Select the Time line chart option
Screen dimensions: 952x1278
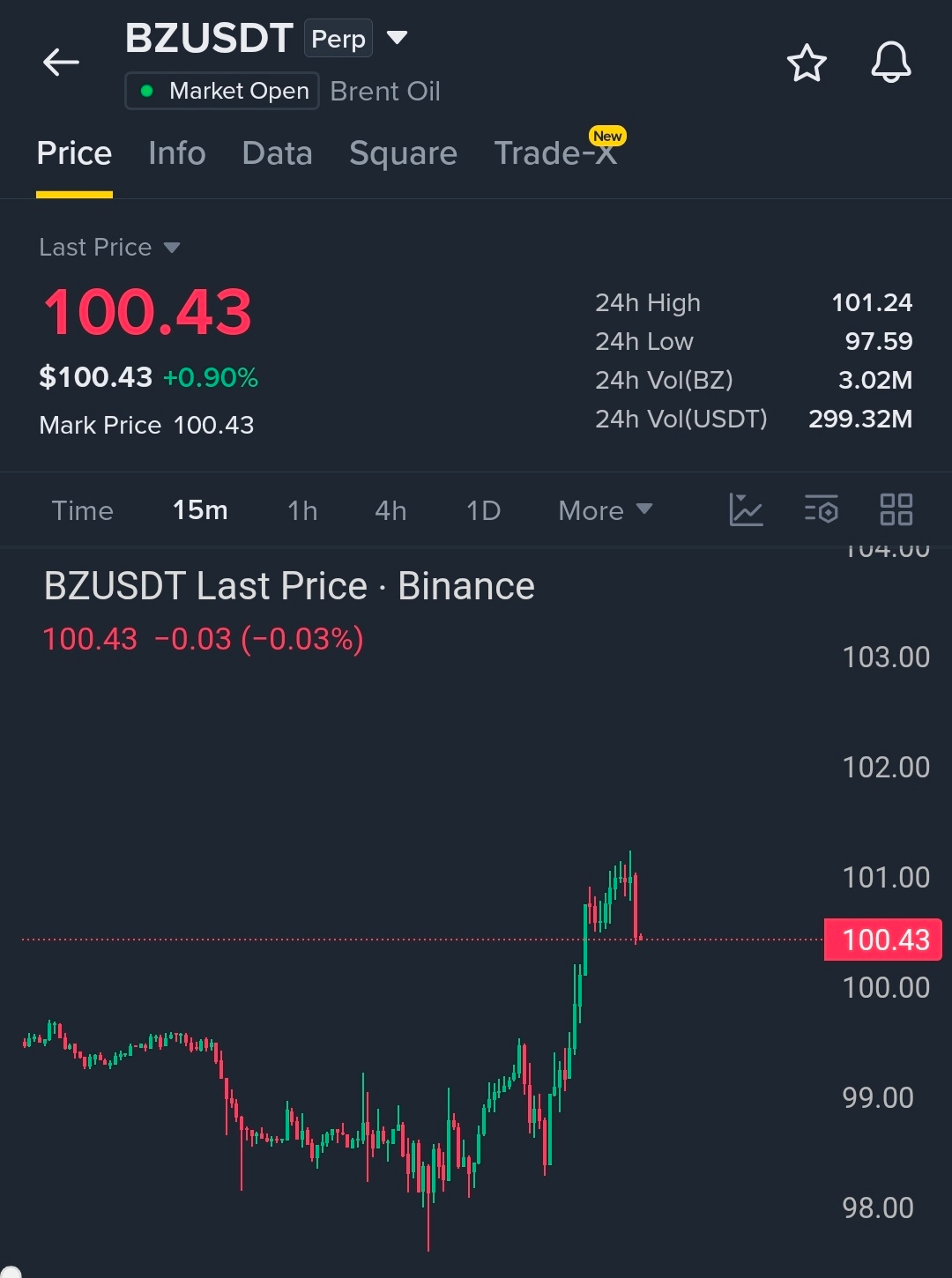[x=82, y=510]
